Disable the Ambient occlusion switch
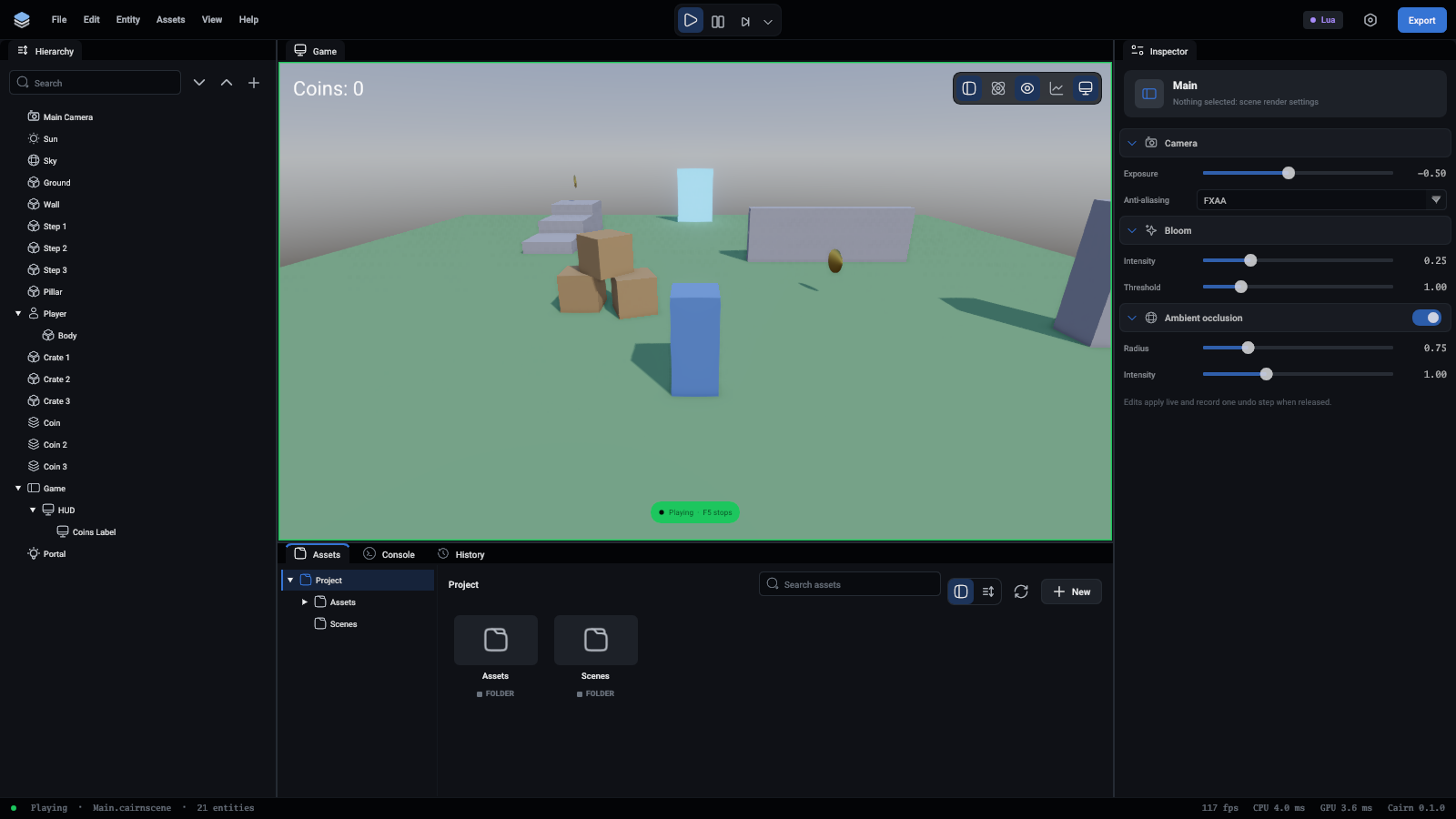The height and width of the screenshot is (819, 1456). [1427, 318]
